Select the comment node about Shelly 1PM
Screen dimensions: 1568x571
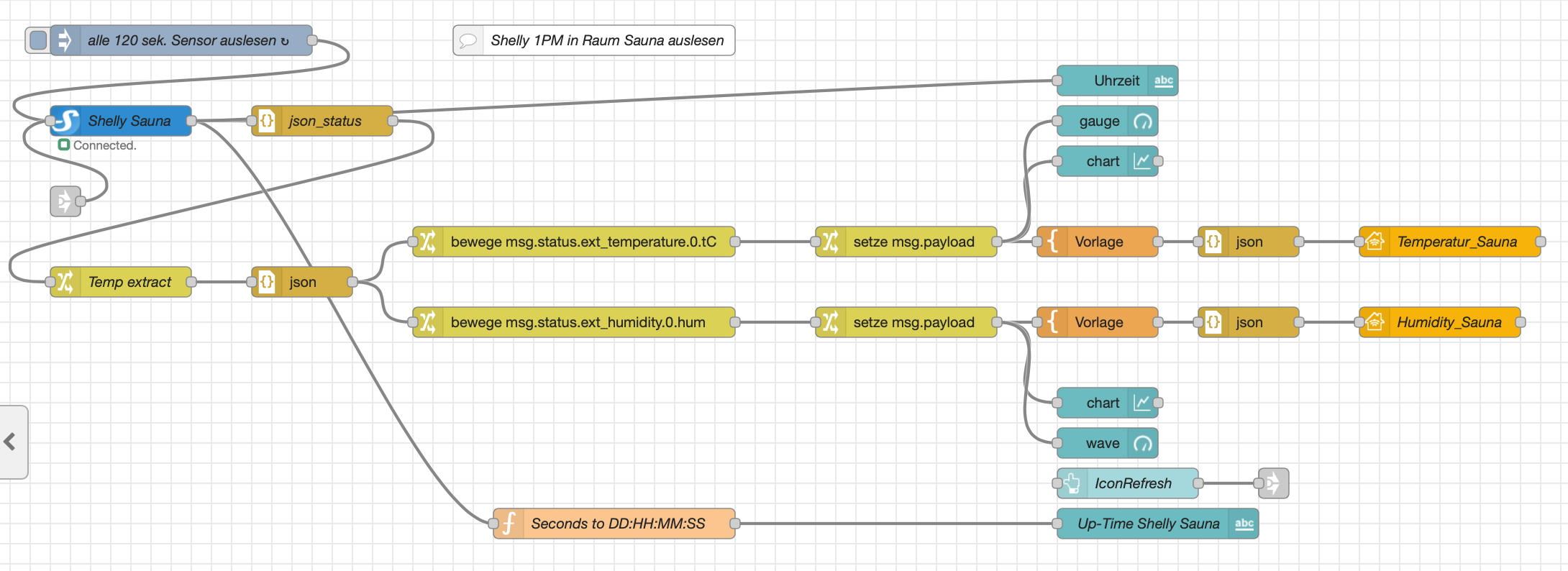click(593, 40)
